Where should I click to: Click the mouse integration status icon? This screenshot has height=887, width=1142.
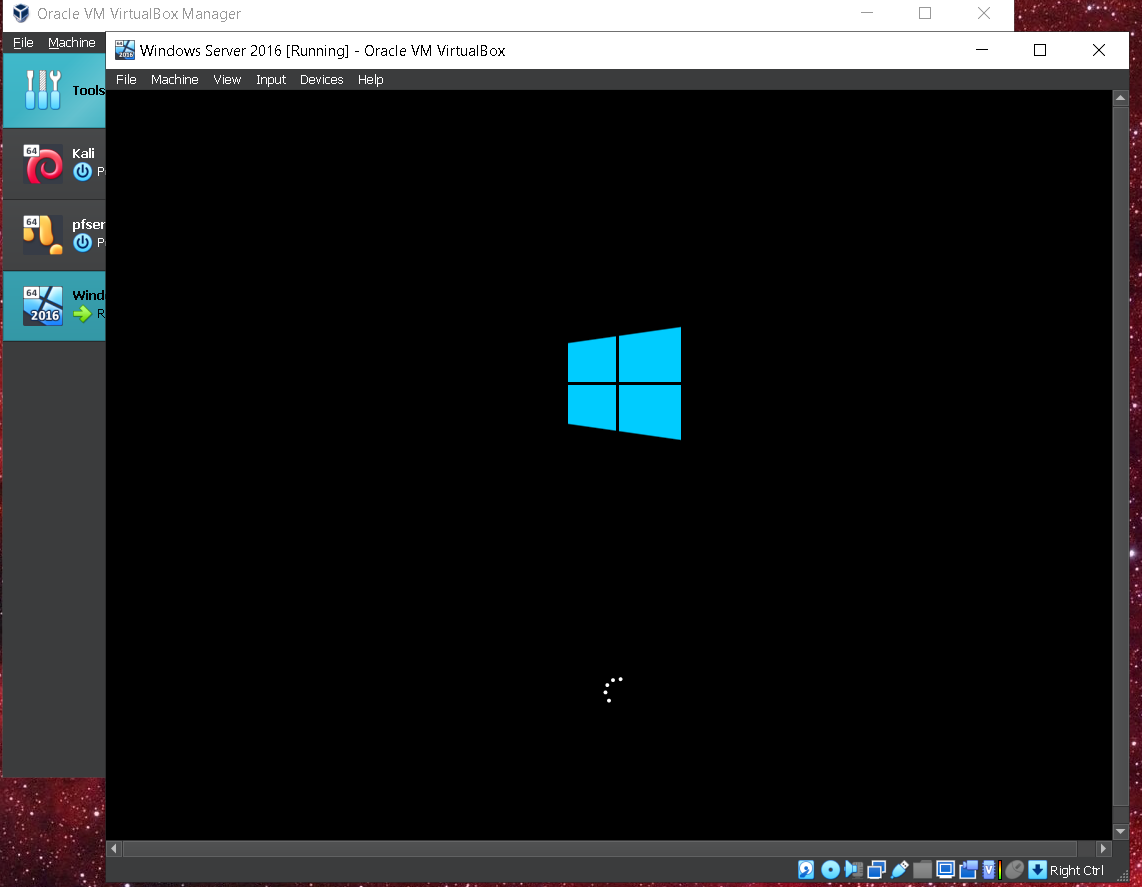1014,870
